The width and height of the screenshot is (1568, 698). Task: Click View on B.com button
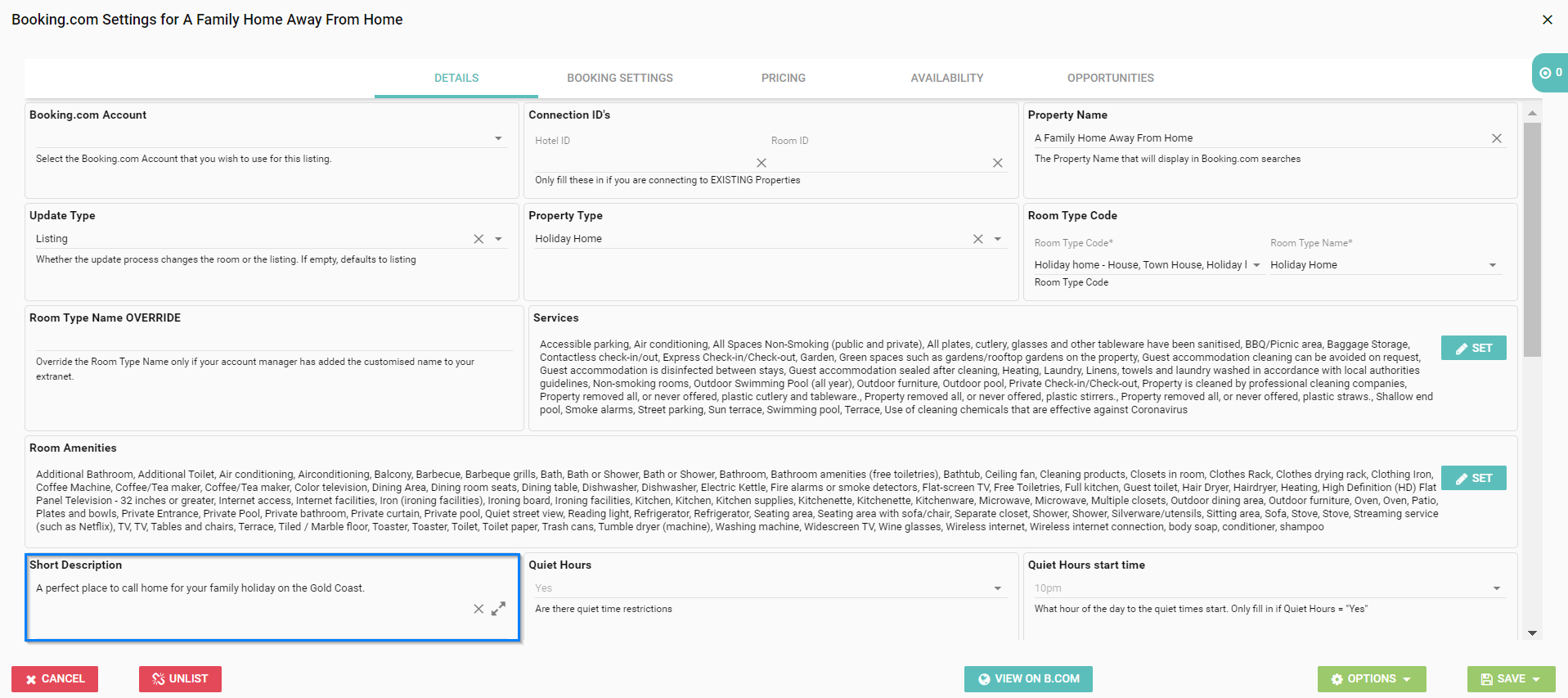pyautogui.click(x=1027, y=678)
